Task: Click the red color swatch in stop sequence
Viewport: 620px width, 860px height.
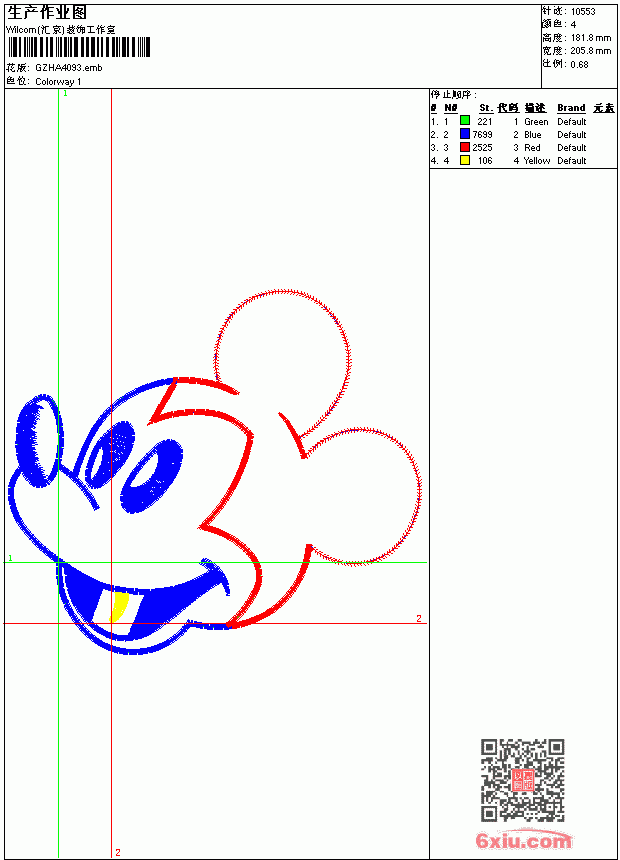Action: click(x=465, y=147)
